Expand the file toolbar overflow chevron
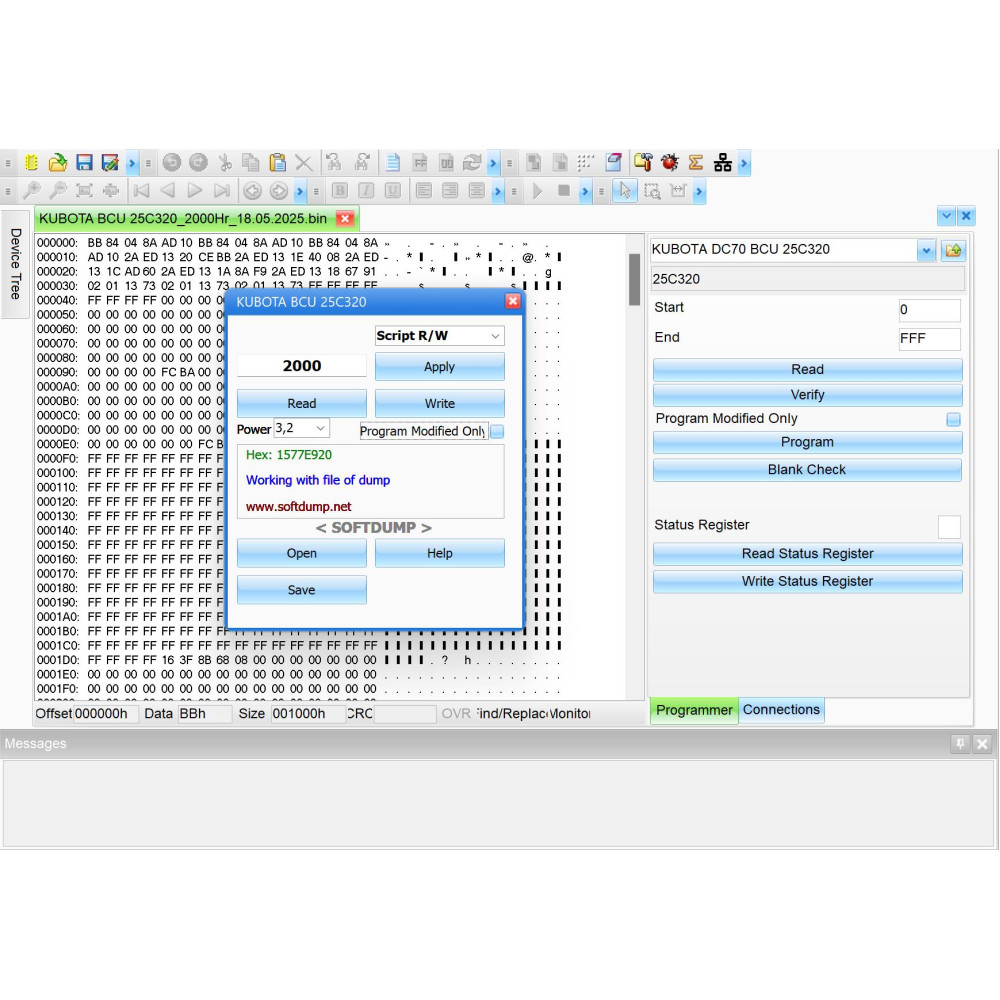Viewport: 1000px width, 1000px height. [x=131, y=163]
